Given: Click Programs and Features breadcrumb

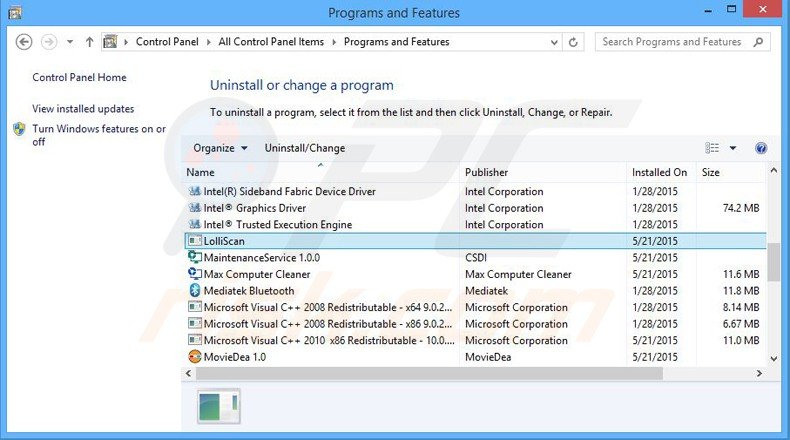Looking at the screenshot, I should pyautogui.click(x=397, y=42).
